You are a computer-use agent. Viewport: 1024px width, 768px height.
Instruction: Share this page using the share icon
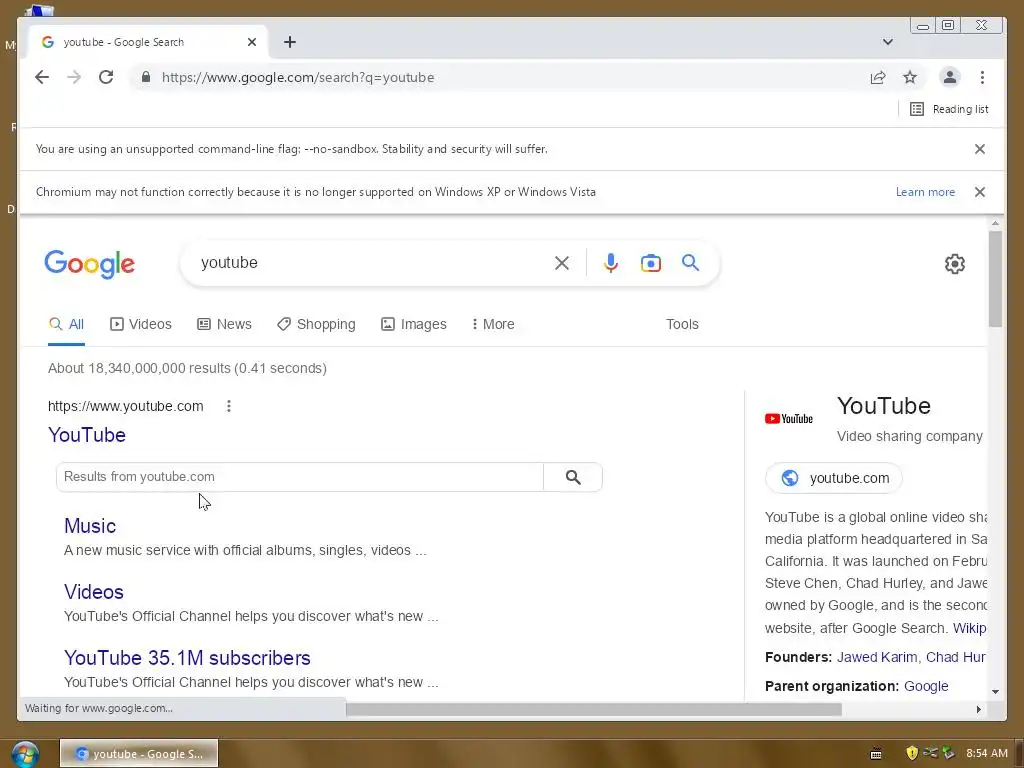click(878, 77)
